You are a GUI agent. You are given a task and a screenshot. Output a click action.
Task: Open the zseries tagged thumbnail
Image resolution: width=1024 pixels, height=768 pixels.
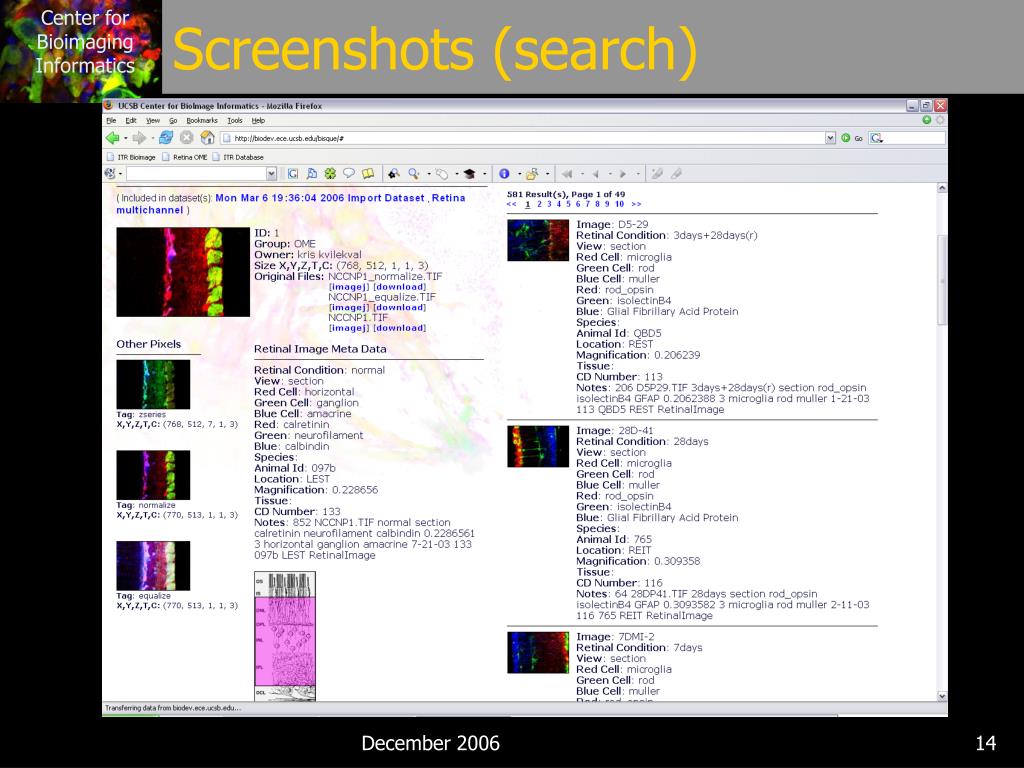pos(153,385)
